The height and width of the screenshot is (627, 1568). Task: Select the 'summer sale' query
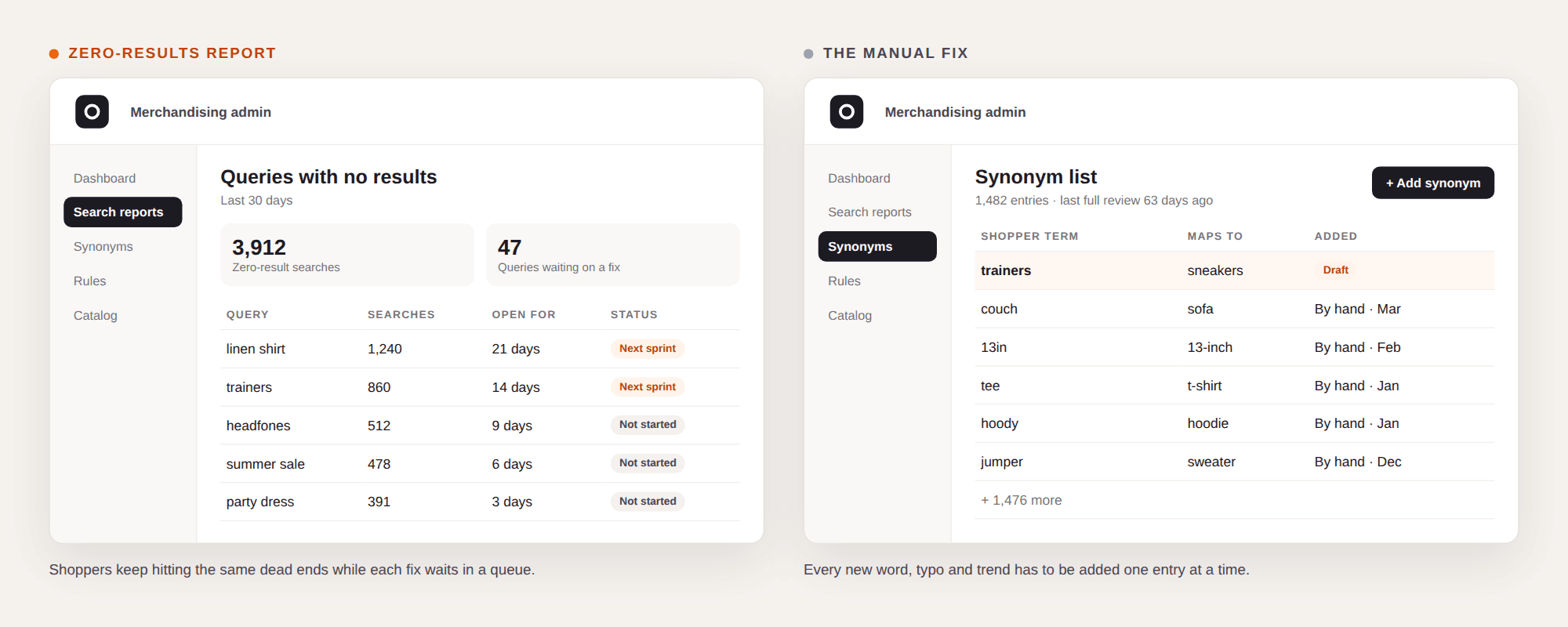[x=265, y=464]
